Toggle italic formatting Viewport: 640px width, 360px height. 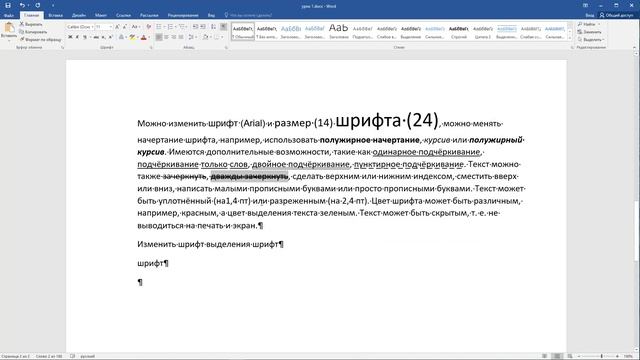coord(77,37)
